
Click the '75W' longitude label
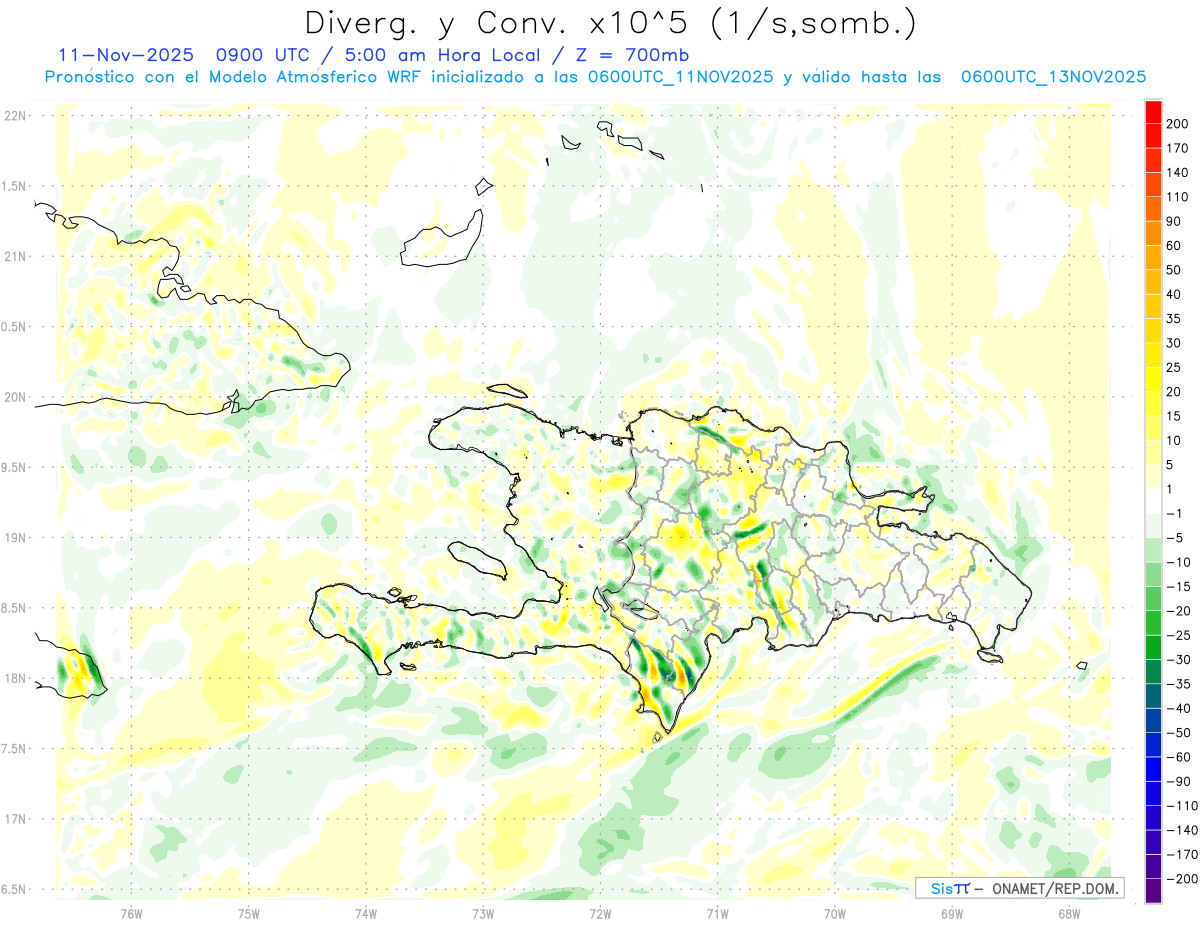pyautogui.click(x=248, y=913)
